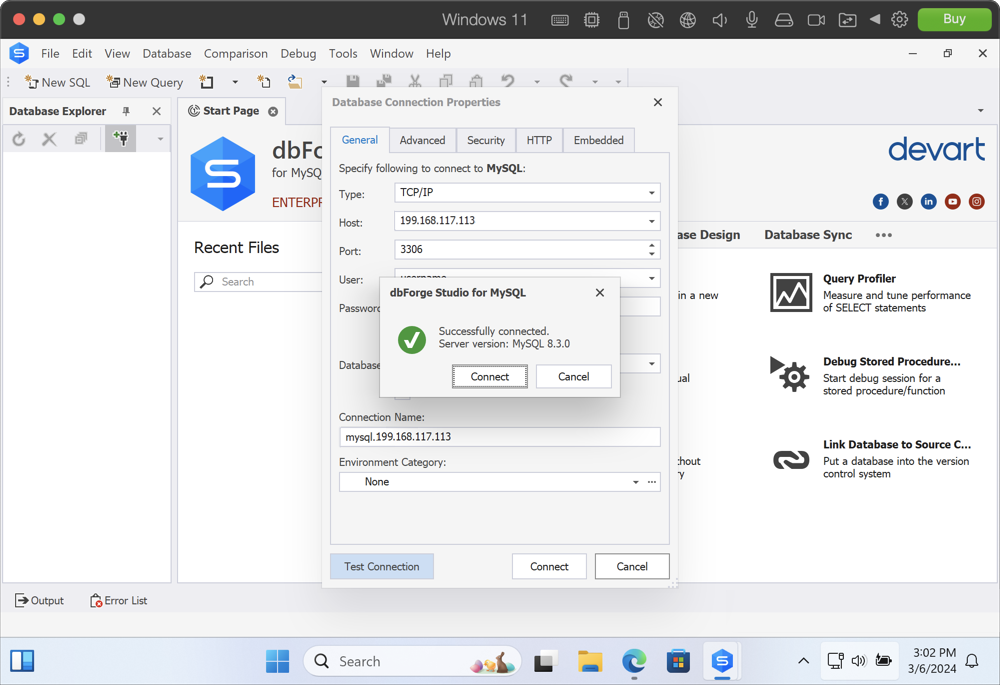
Task: Click the New Query toolbar button
Action: (145, 82)
